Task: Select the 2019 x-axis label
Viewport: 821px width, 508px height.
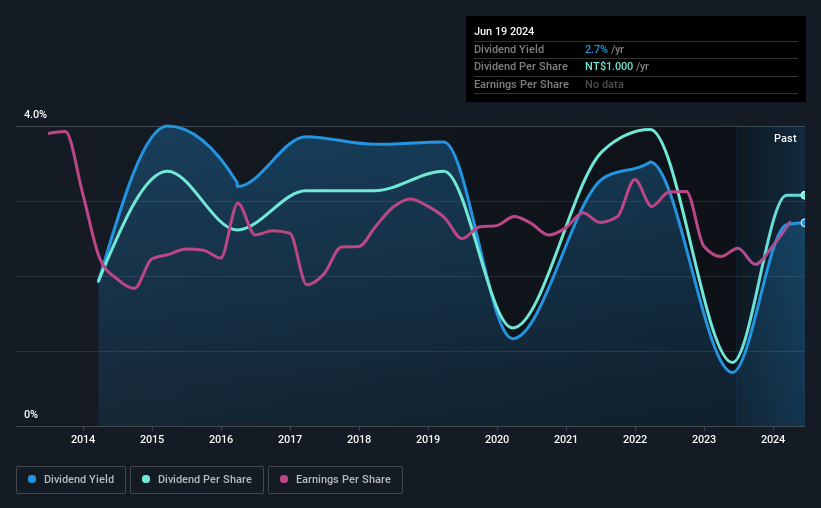Action: 428,439
